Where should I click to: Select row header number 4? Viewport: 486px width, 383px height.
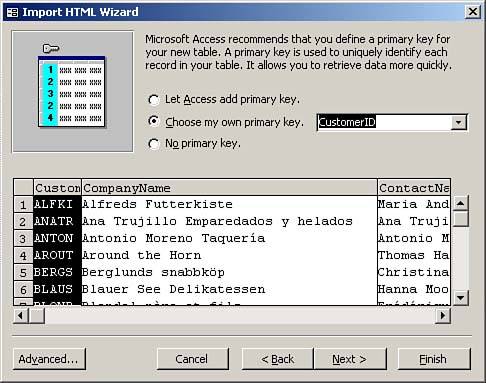[x=23, y=255]
